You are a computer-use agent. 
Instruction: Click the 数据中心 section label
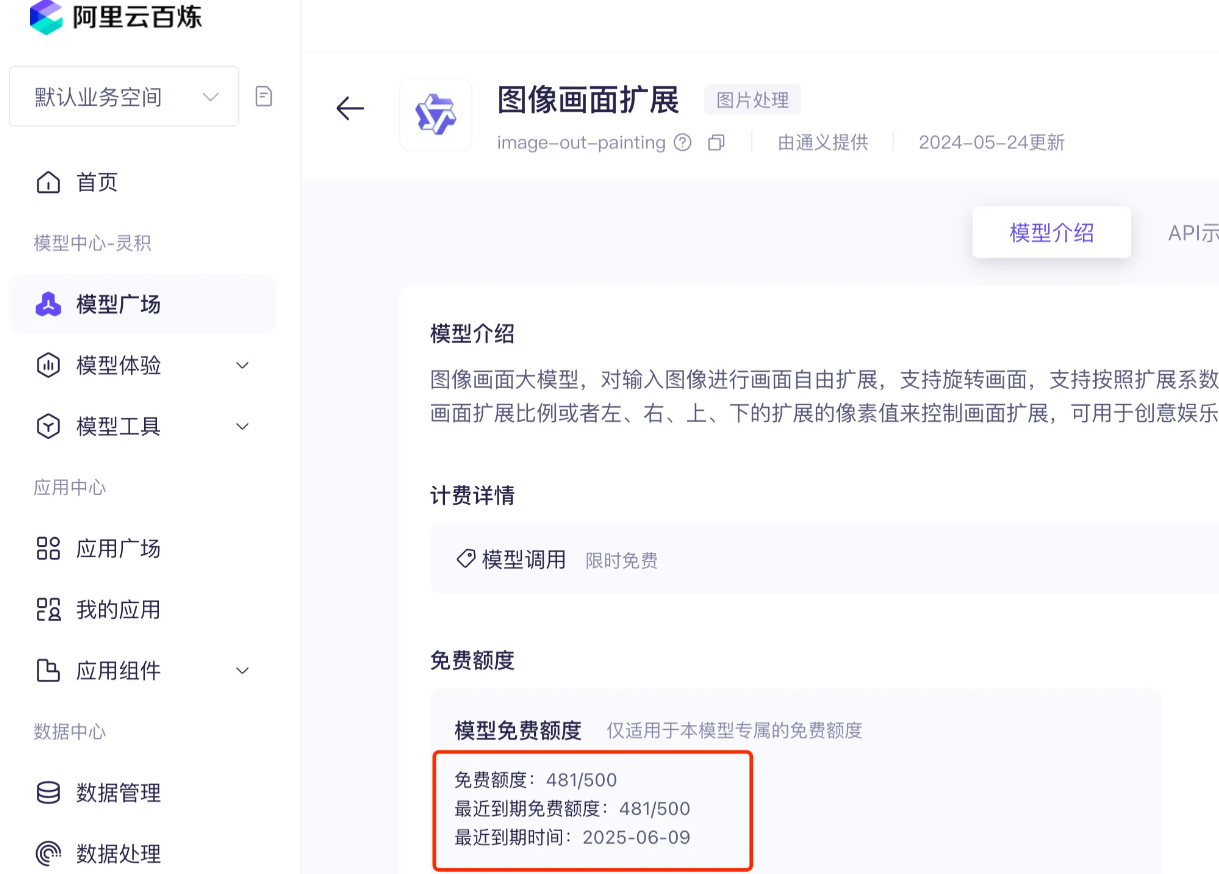tap(70, 731)
